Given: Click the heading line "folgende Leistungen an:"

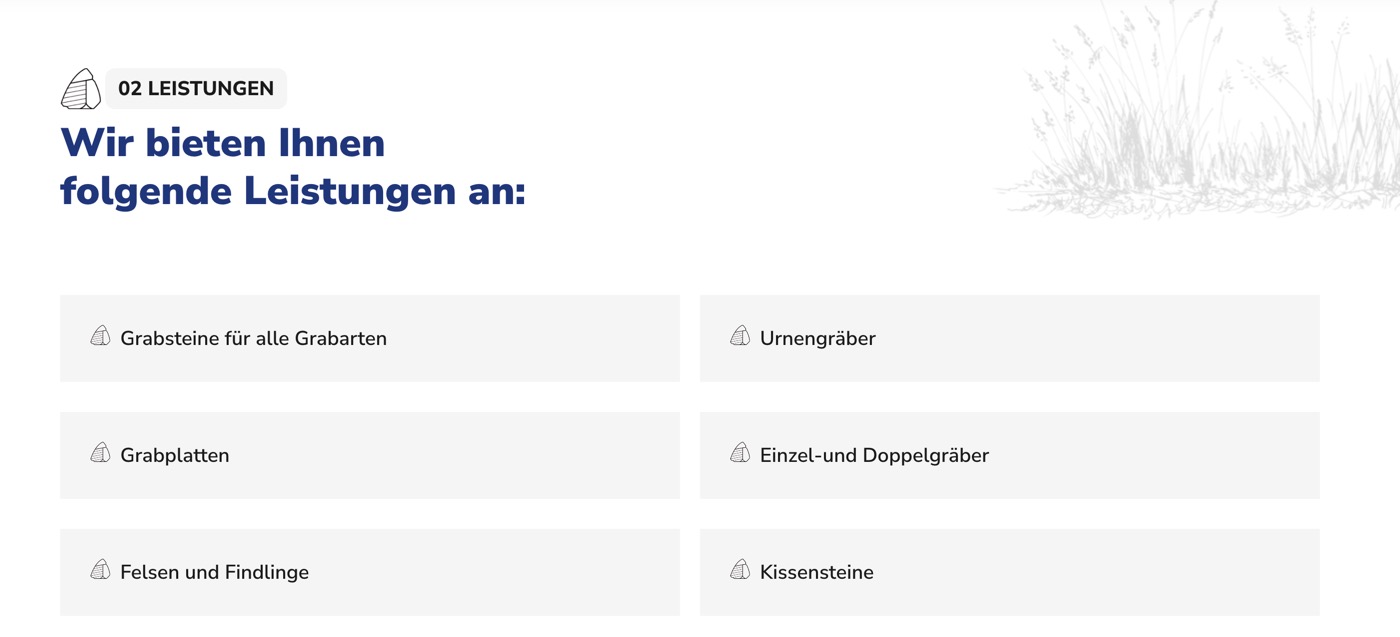Looking at the screenshot, I should coord(292,191).
